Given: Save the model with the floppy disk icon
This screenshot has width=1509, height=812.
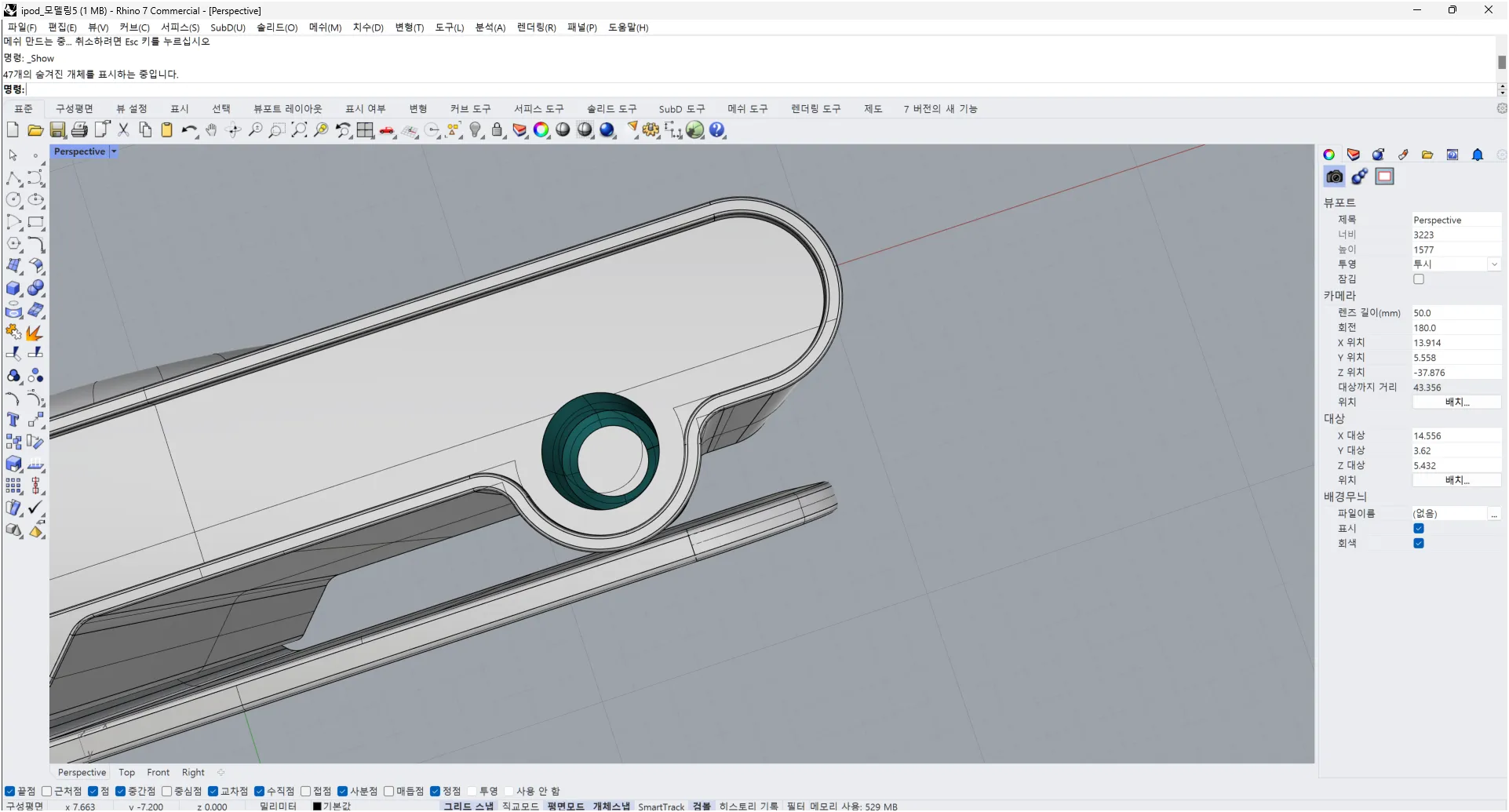Looking at the screenshot, I should pos(57,130).
